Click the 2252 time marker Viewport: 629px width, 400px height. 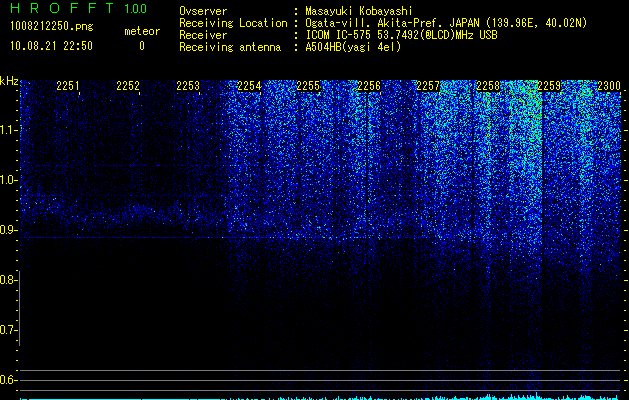click(x=128, y=86)
